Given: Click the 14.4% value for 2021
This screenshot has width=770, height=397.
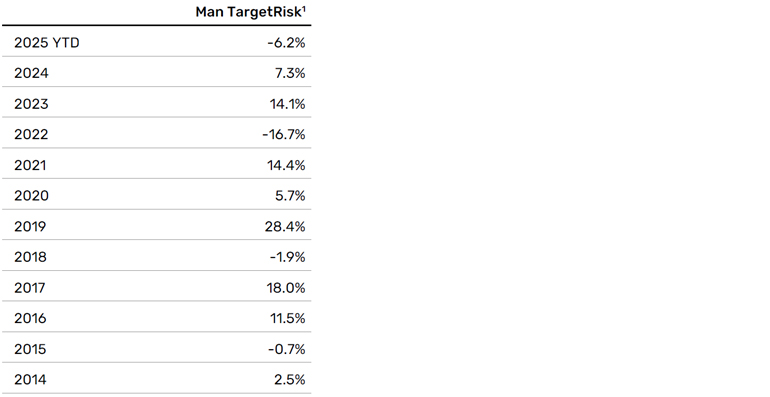Looking at the screenshot, I should (286, 165).
